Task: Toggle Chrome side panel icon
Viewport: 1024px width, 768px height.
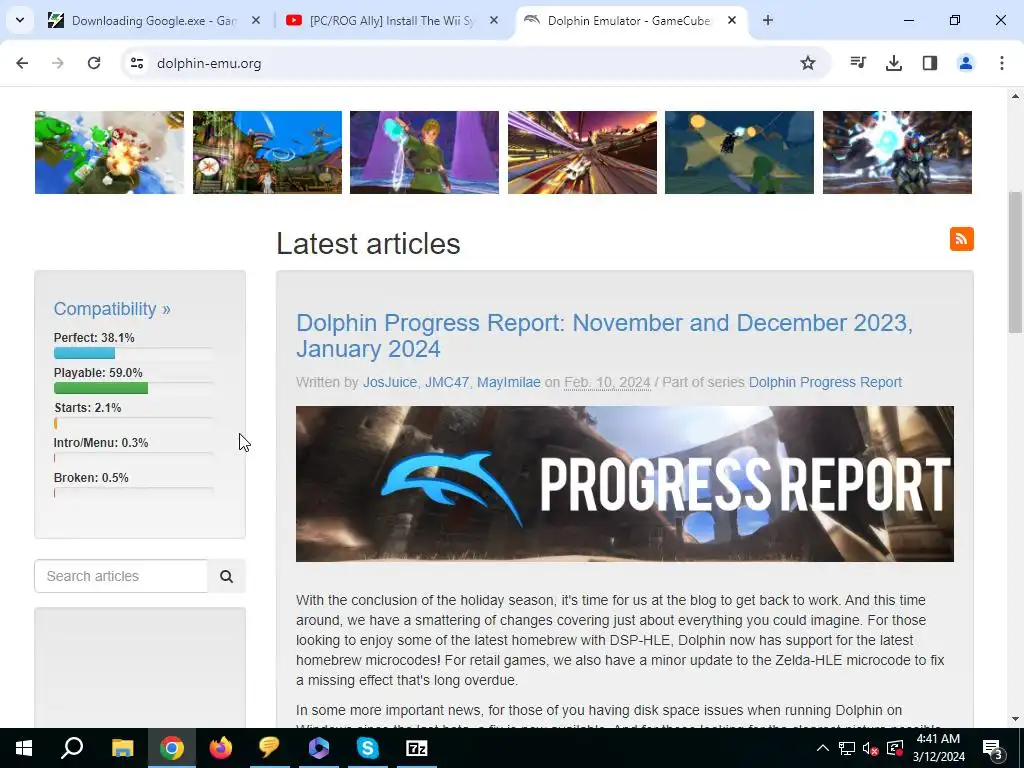Action: (x=930, y=63)
